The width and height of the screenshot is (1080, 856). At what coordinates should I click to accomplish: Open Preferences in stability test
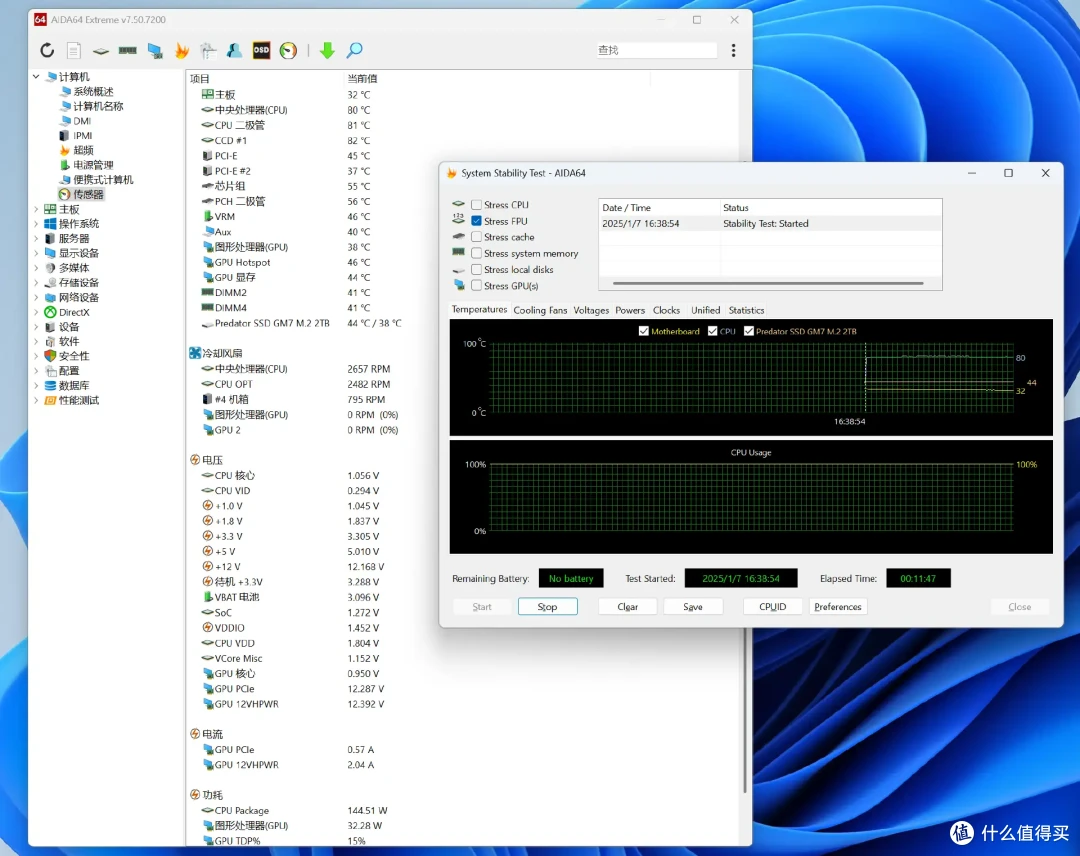(x=838, y=607)
